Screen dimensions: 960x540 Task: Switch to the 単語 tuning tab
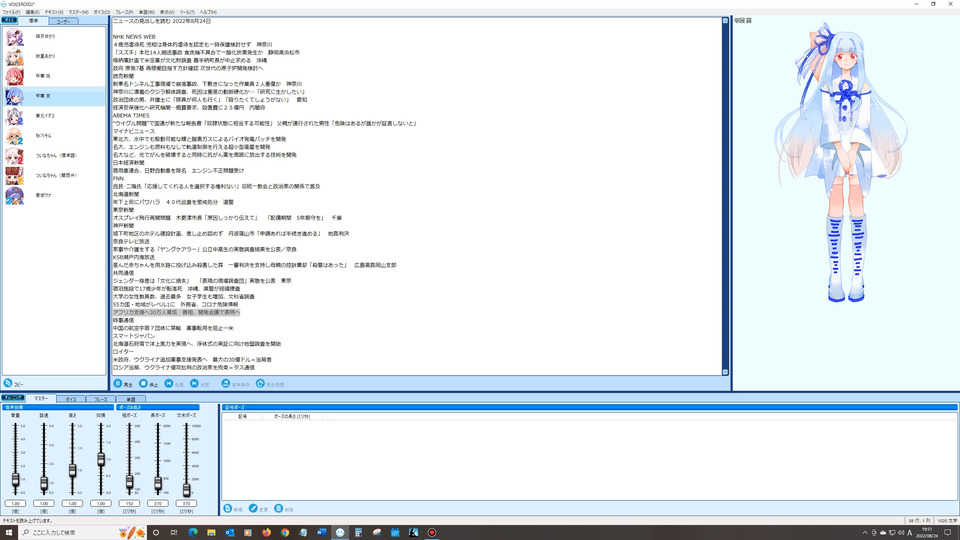130,399
